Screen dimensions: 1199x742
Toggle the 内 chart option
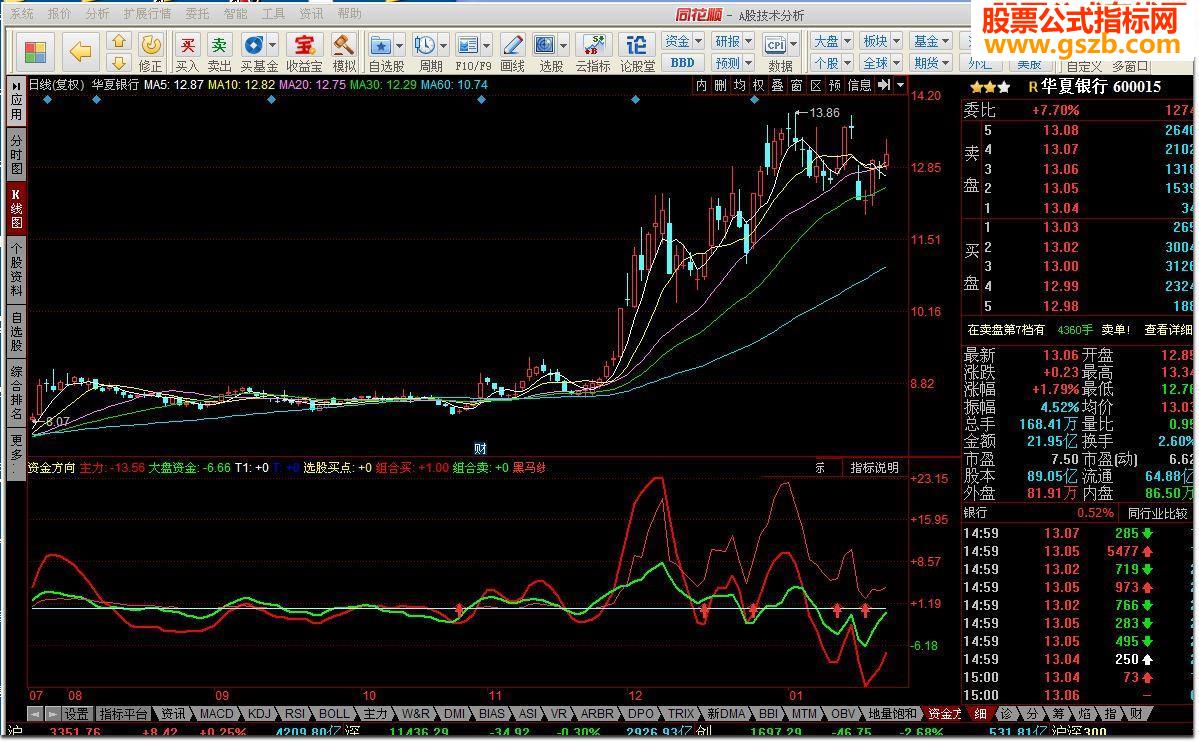tap(701, 85)
